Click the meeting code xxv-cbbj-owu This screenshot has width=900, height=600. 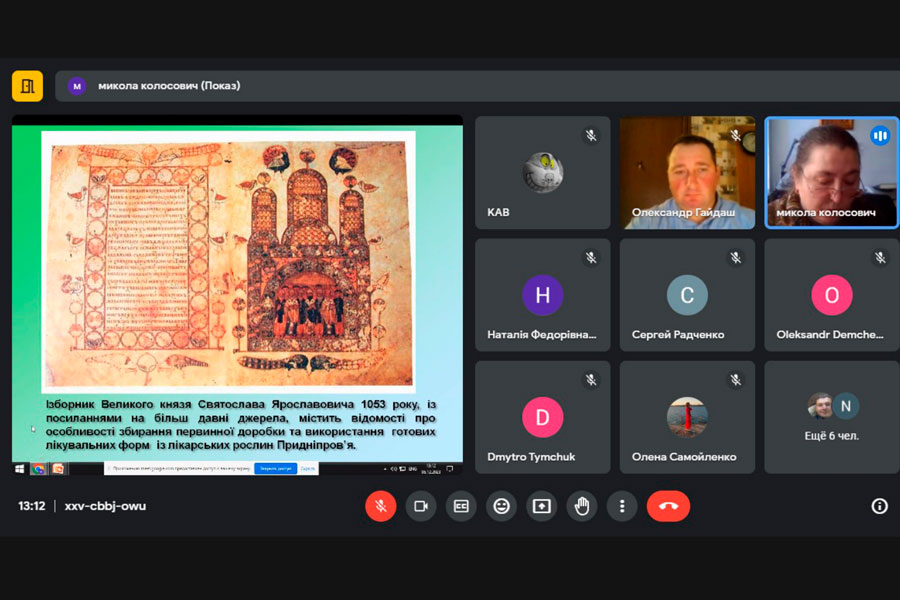(x=105, y=506)
